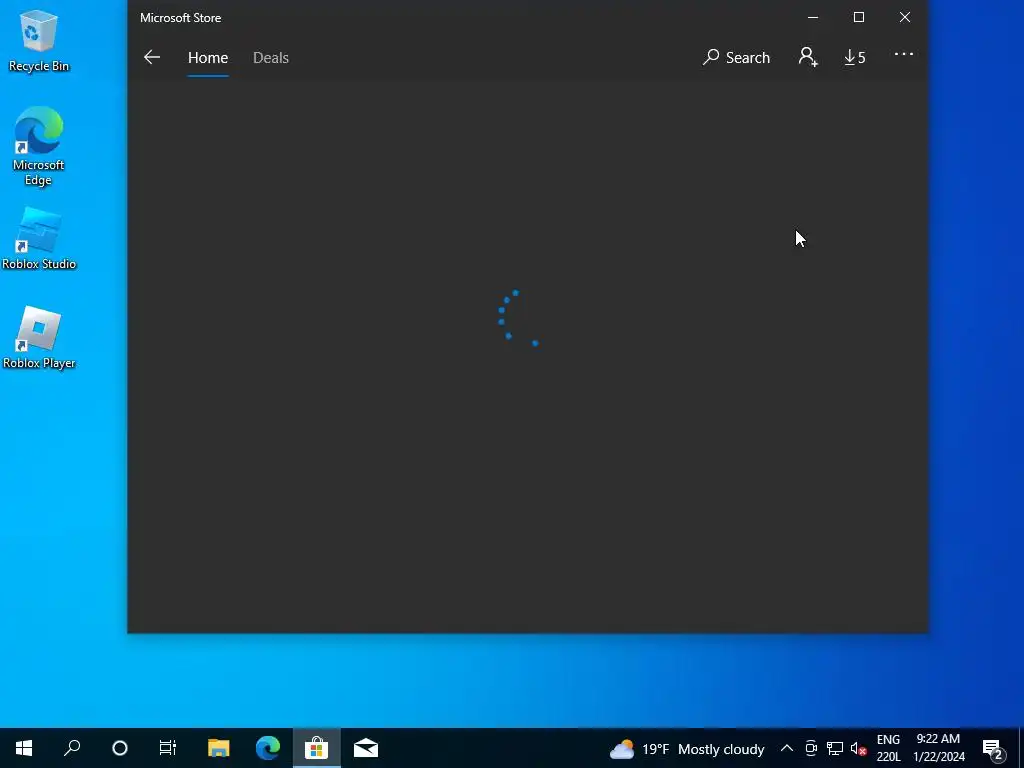Open Task View on the taskbar
The image size is (1024, 768).
click(168, 748)
